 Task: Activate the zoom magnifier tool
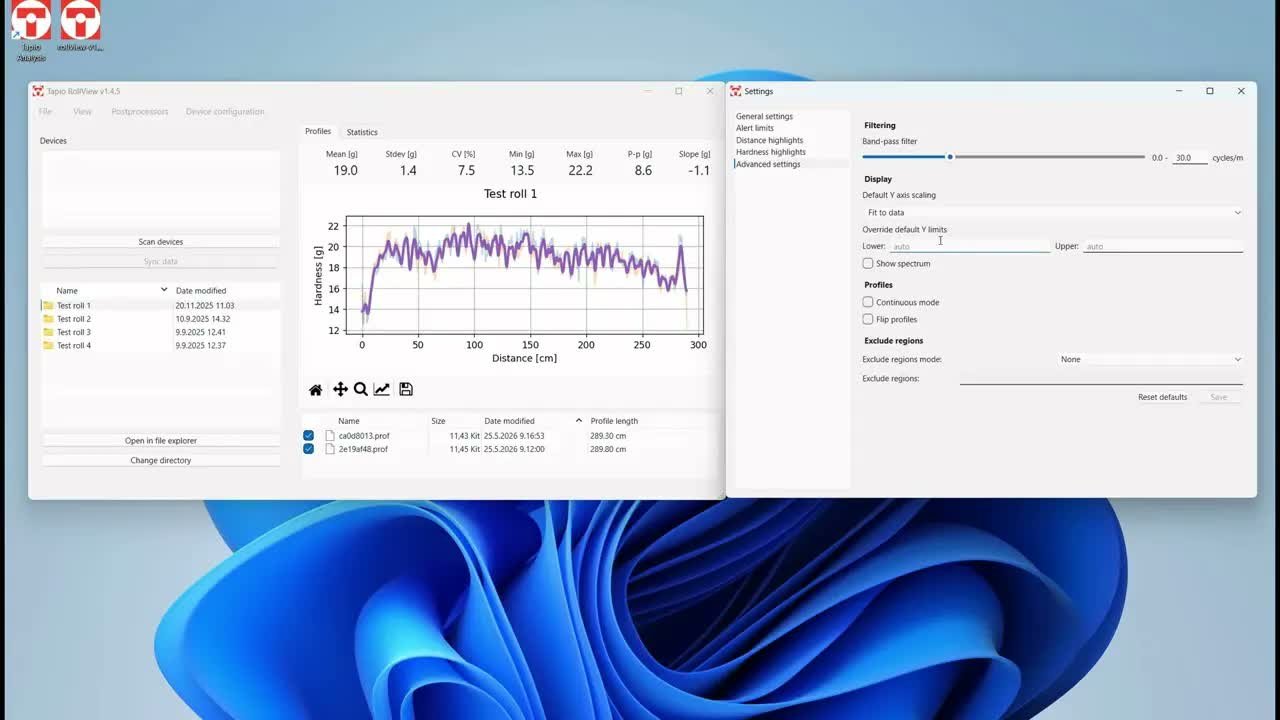(361, 389)
